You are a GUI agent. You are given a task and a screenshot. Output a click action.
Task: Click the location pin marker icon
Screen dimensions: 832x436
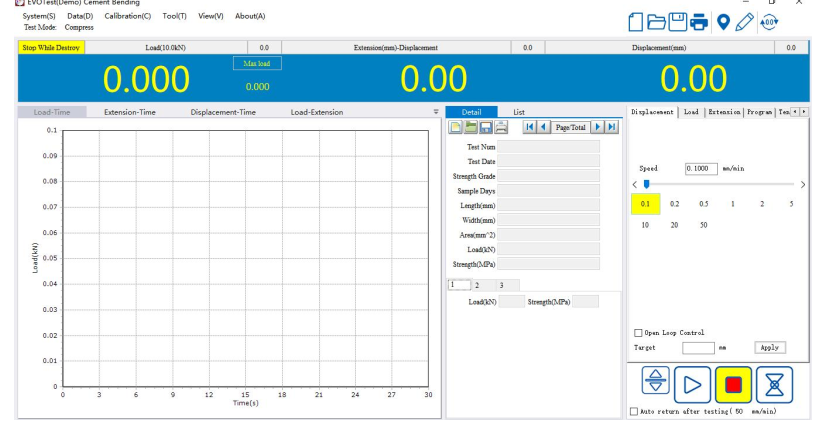click(723, 22)
